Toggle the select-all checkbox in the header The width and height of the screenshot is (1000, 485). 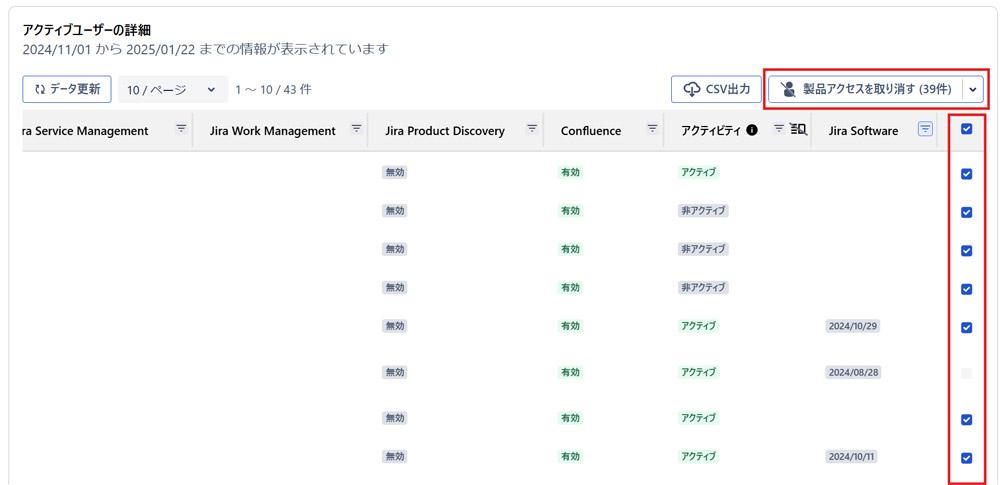[967, 129]
